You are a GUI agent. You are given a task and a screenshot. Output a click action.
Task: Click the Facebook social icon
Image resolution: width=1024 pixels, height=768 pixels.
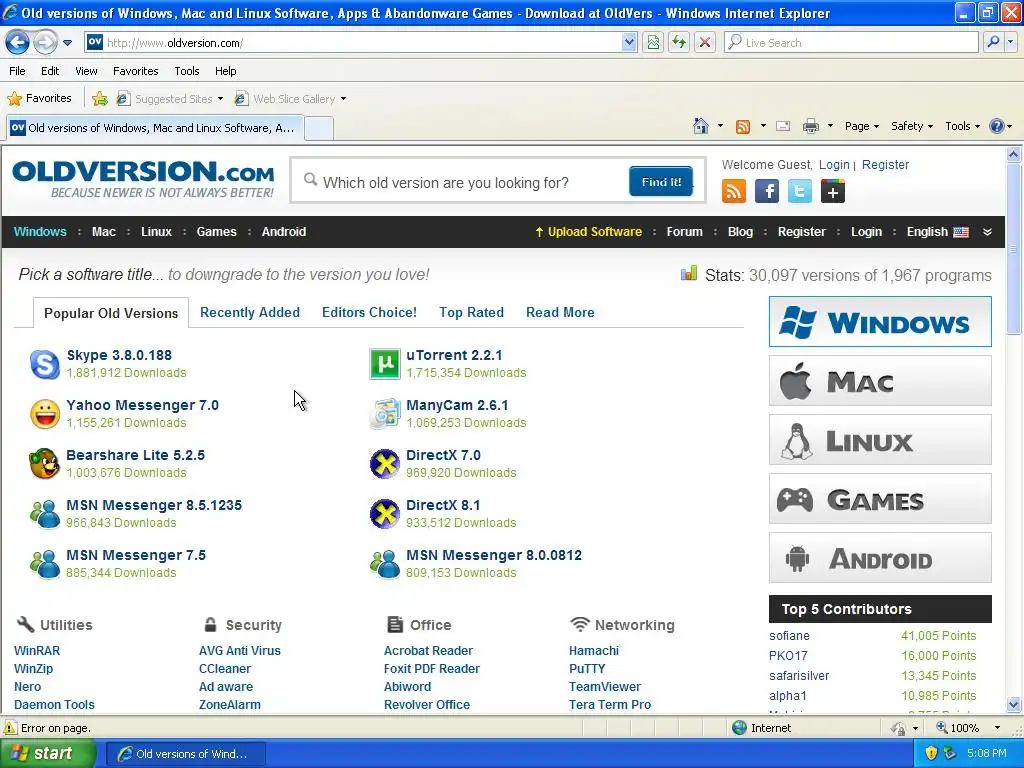[767, 191]
